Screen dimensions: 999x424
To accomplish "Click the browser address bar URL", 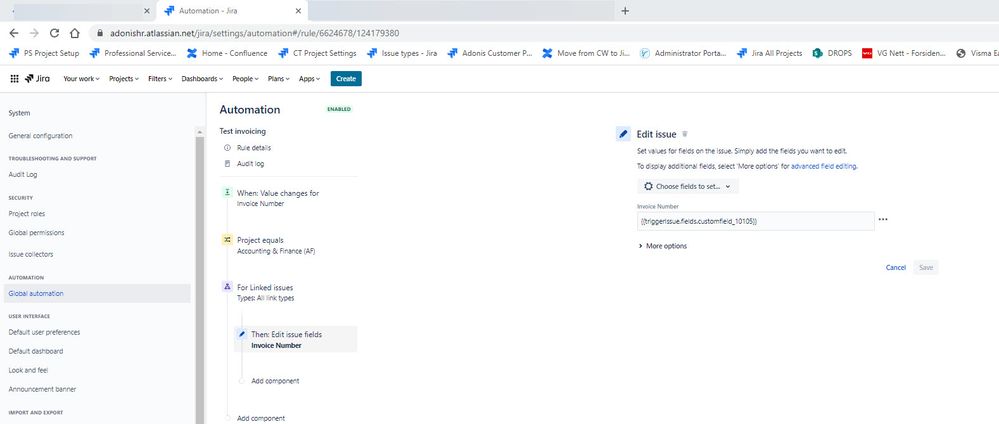I will 254,33.
